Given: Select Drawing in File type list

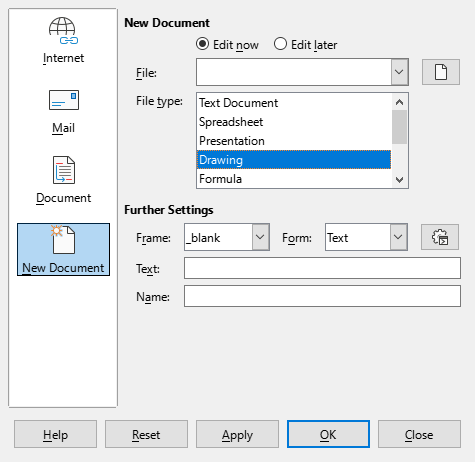Looking at the screenshot, I should pos(294,160).
